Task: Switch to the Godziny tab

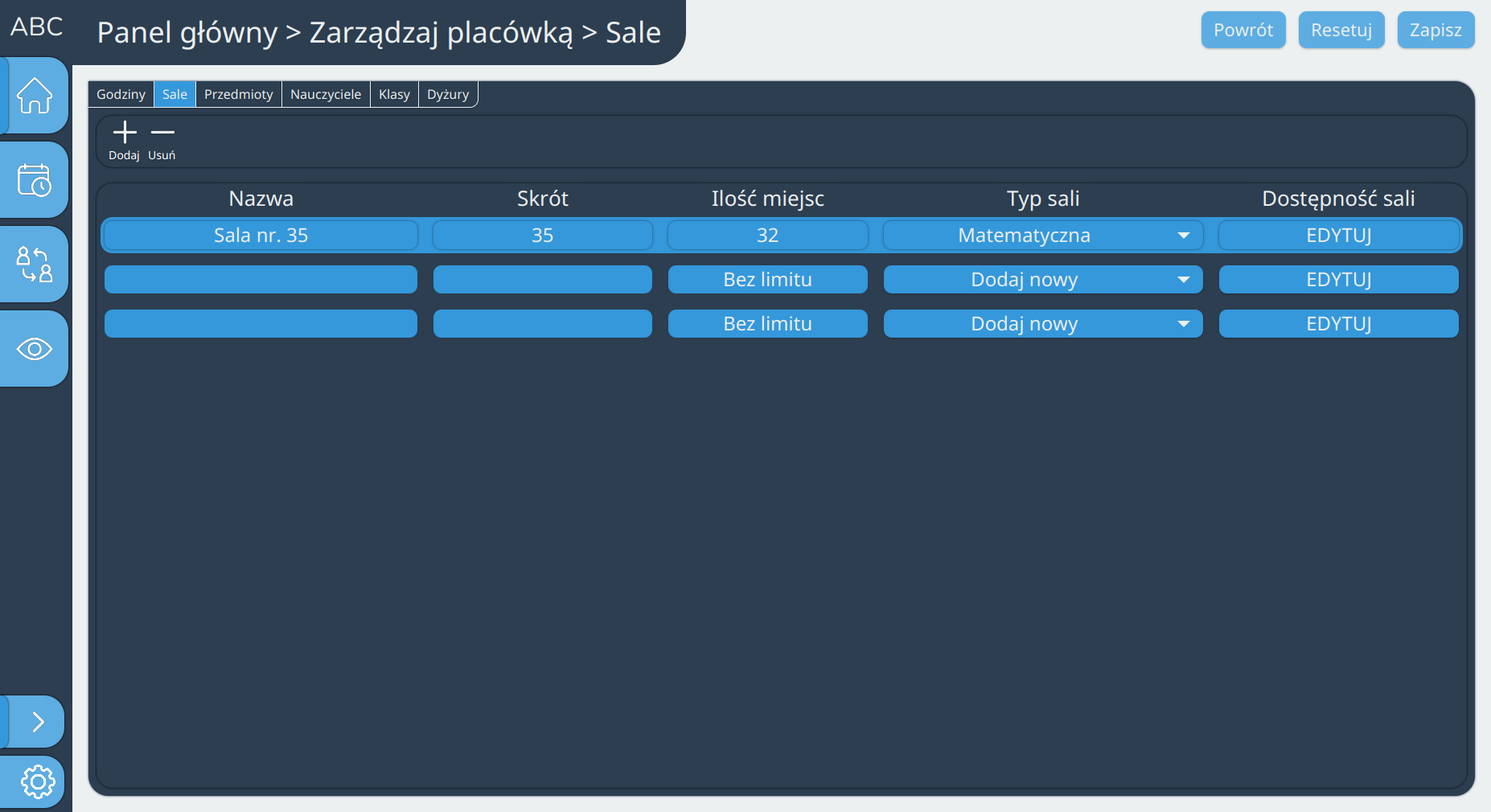Action: (x=121, y=94)
